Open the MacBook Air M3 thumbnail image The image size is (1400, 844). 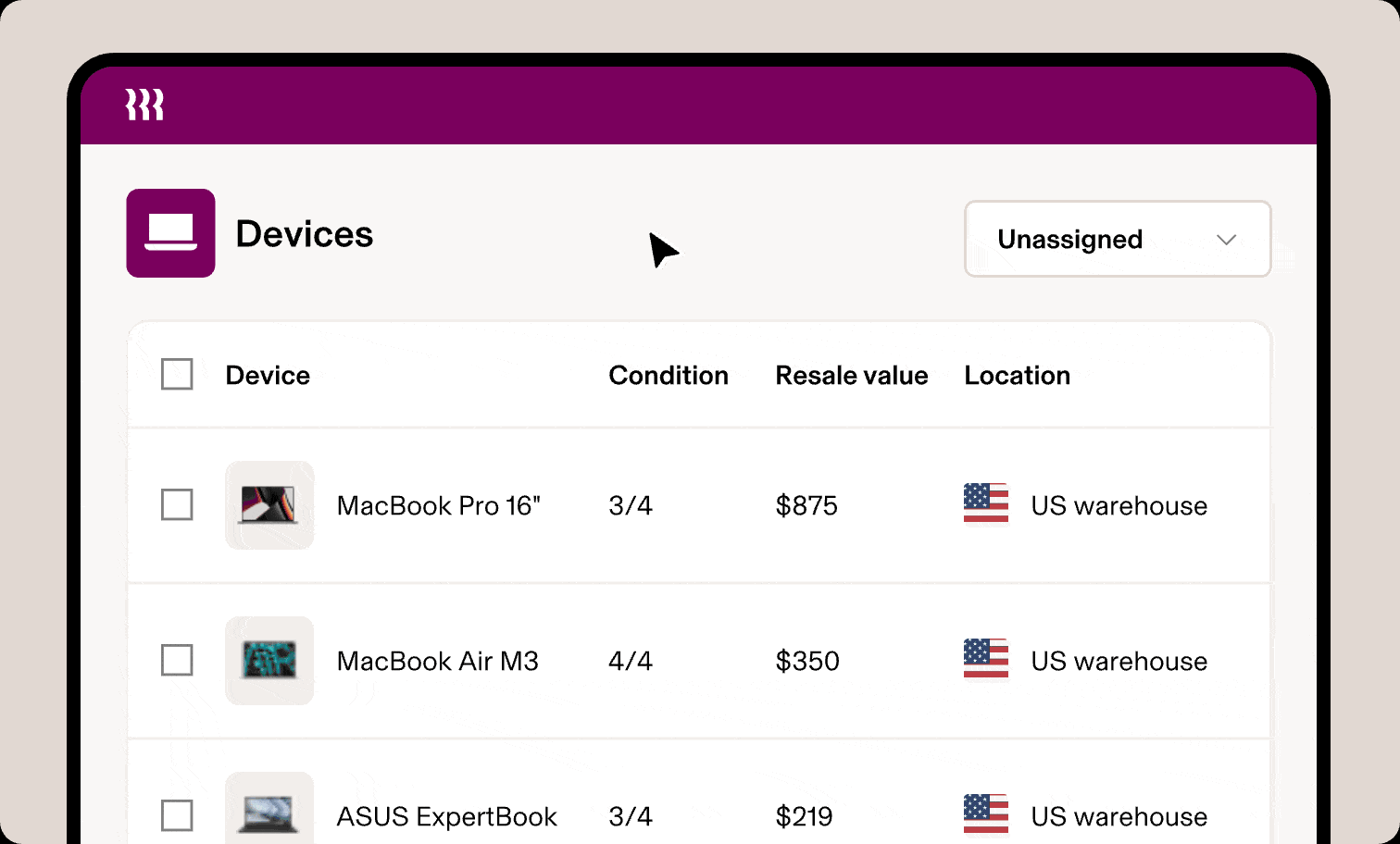(x=269, y=661)
